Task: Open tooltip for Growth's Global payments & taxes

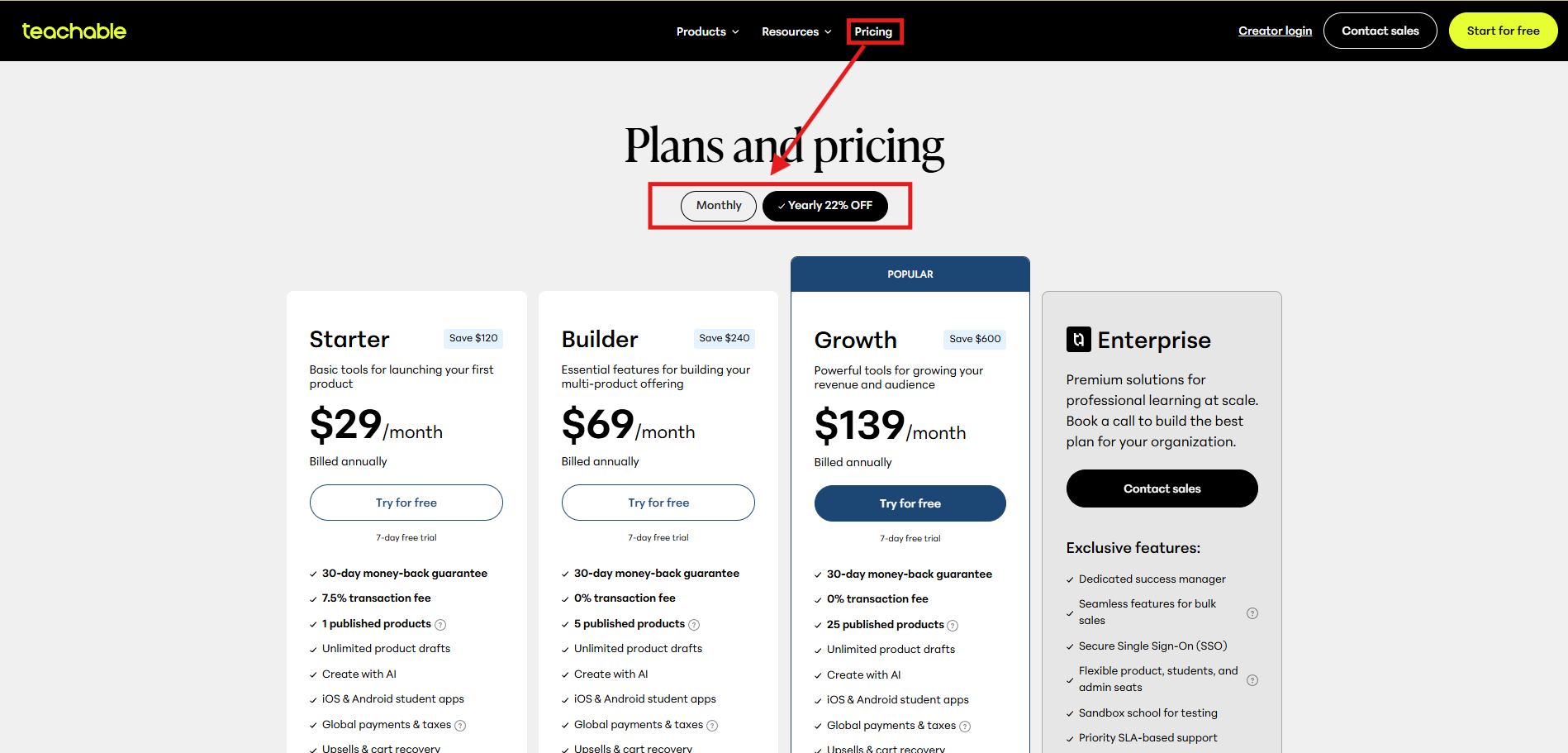Action: (x=966, y=726)
